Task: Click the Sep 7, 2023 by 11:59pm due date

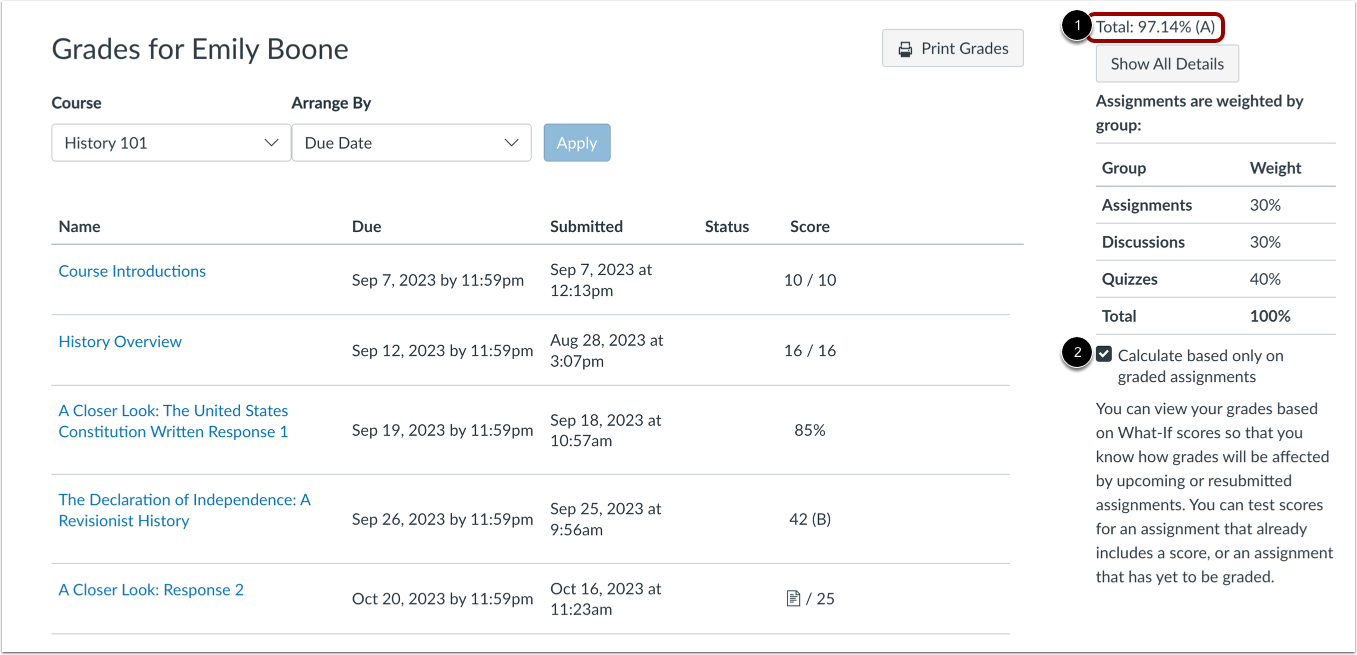Action: pos(438,280)
